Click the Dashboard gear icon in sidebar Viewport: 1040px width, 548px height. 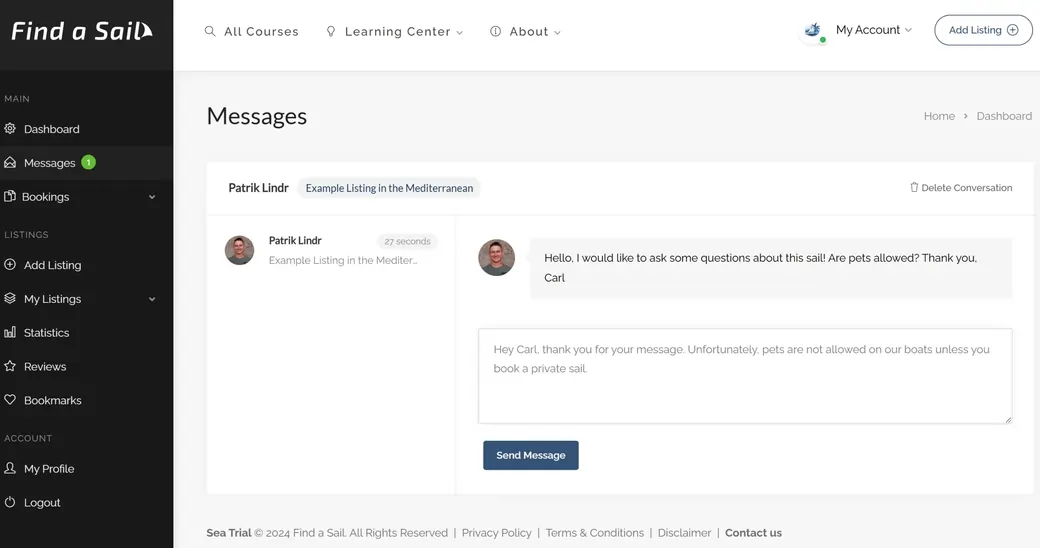click(x=10, y=129)
